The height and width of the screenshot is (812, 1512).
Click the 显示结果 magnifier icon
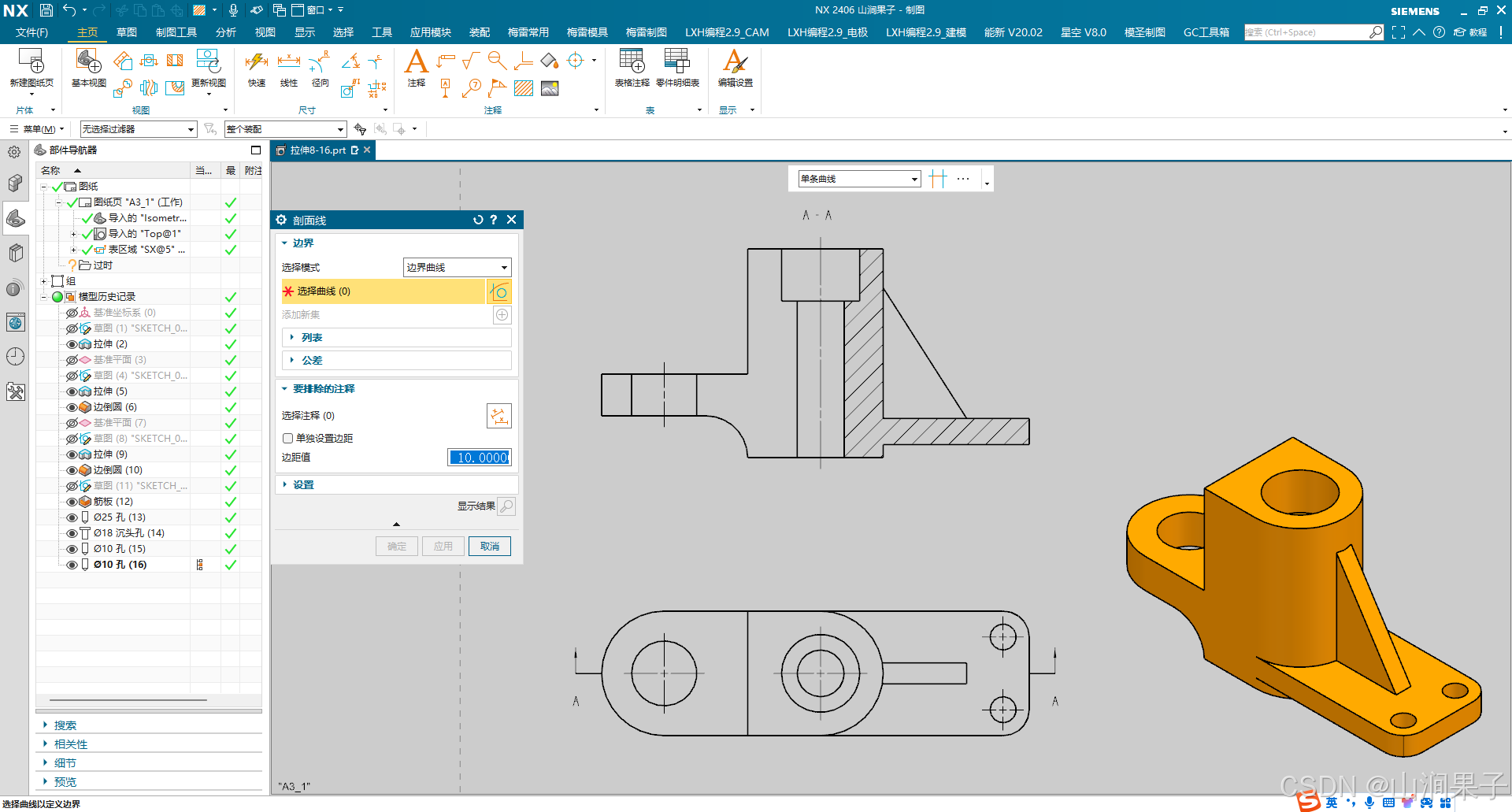tap(506, 506)
